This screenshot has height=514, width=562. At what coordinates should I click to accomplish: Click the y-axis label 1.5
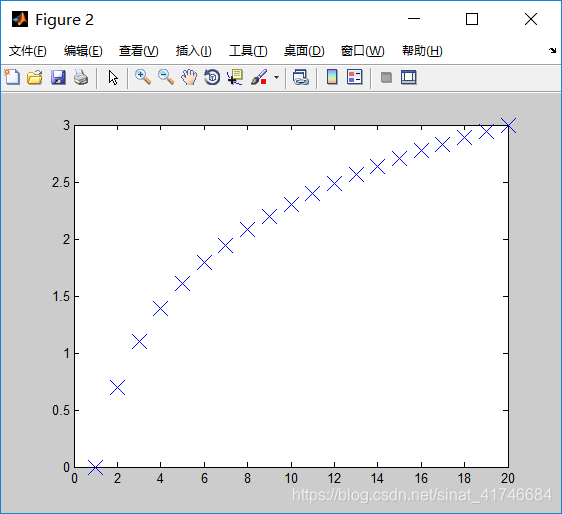(x=61, y=296)
